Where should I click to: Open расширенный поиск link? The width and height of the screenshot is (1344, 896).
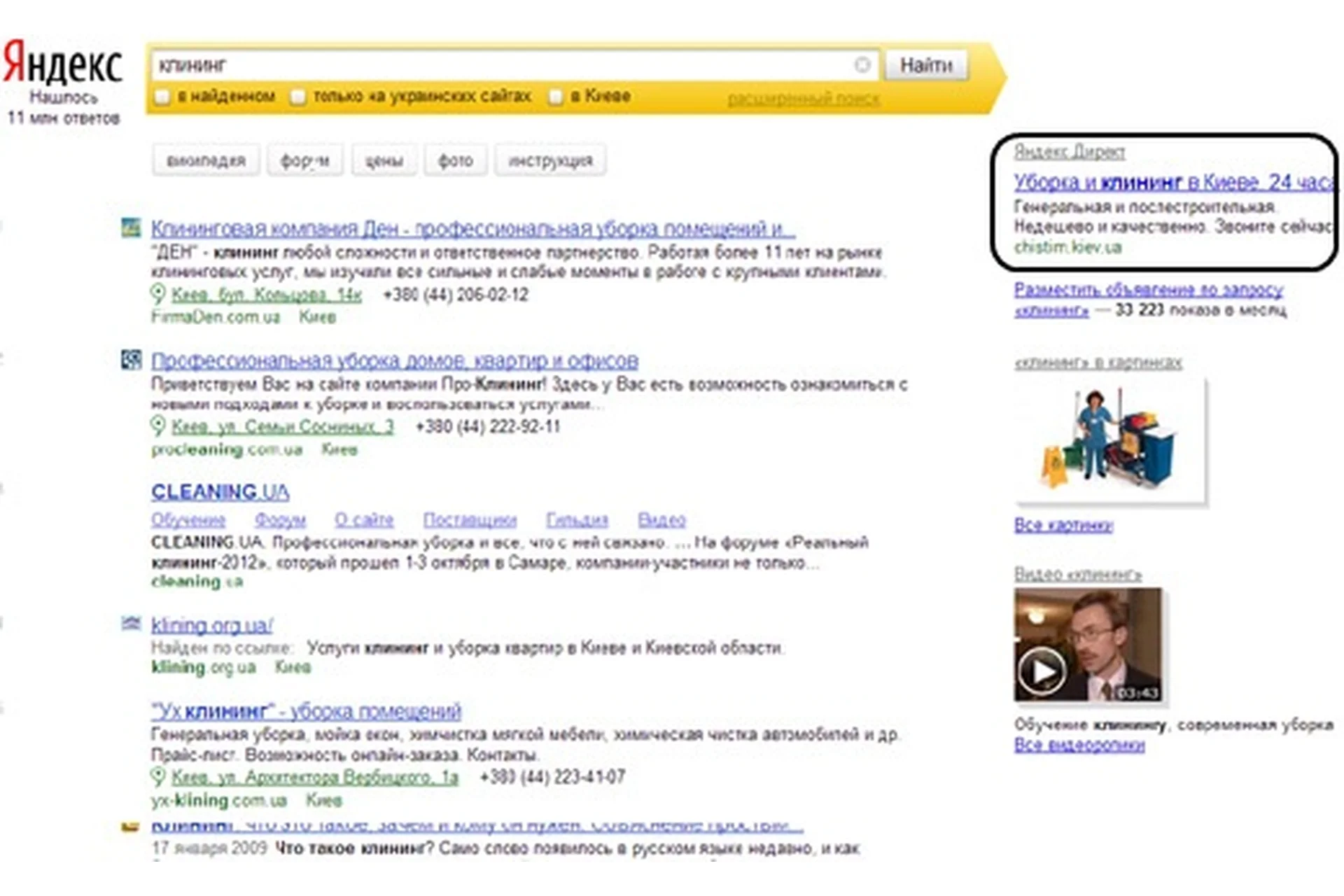point(804,99)
